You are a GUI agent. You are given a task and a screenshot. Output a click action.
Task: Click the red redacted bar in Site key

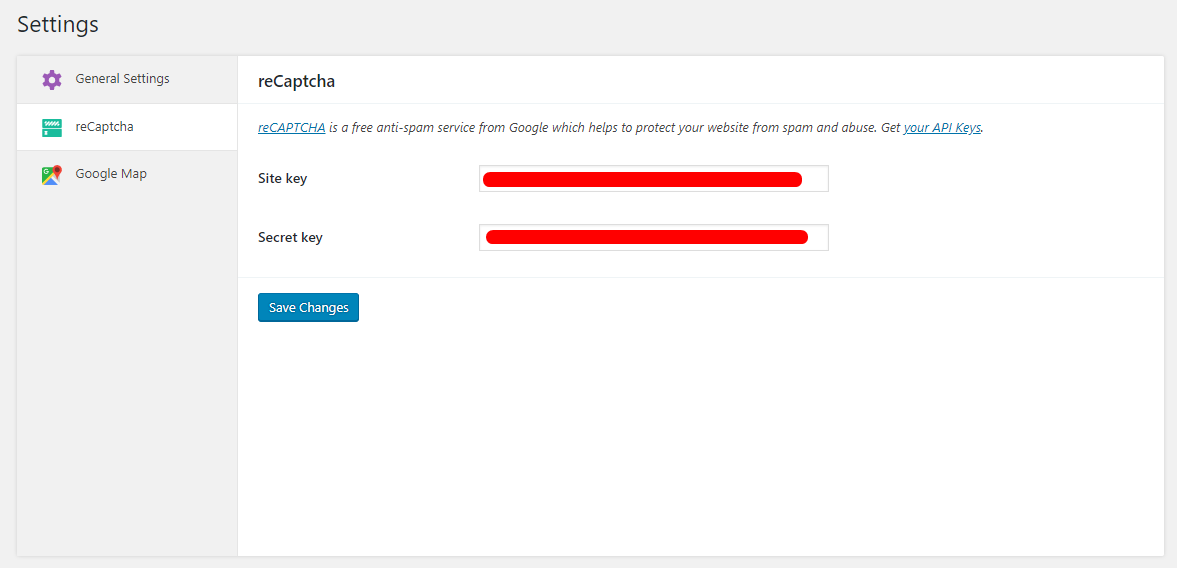tap(642, 179)
